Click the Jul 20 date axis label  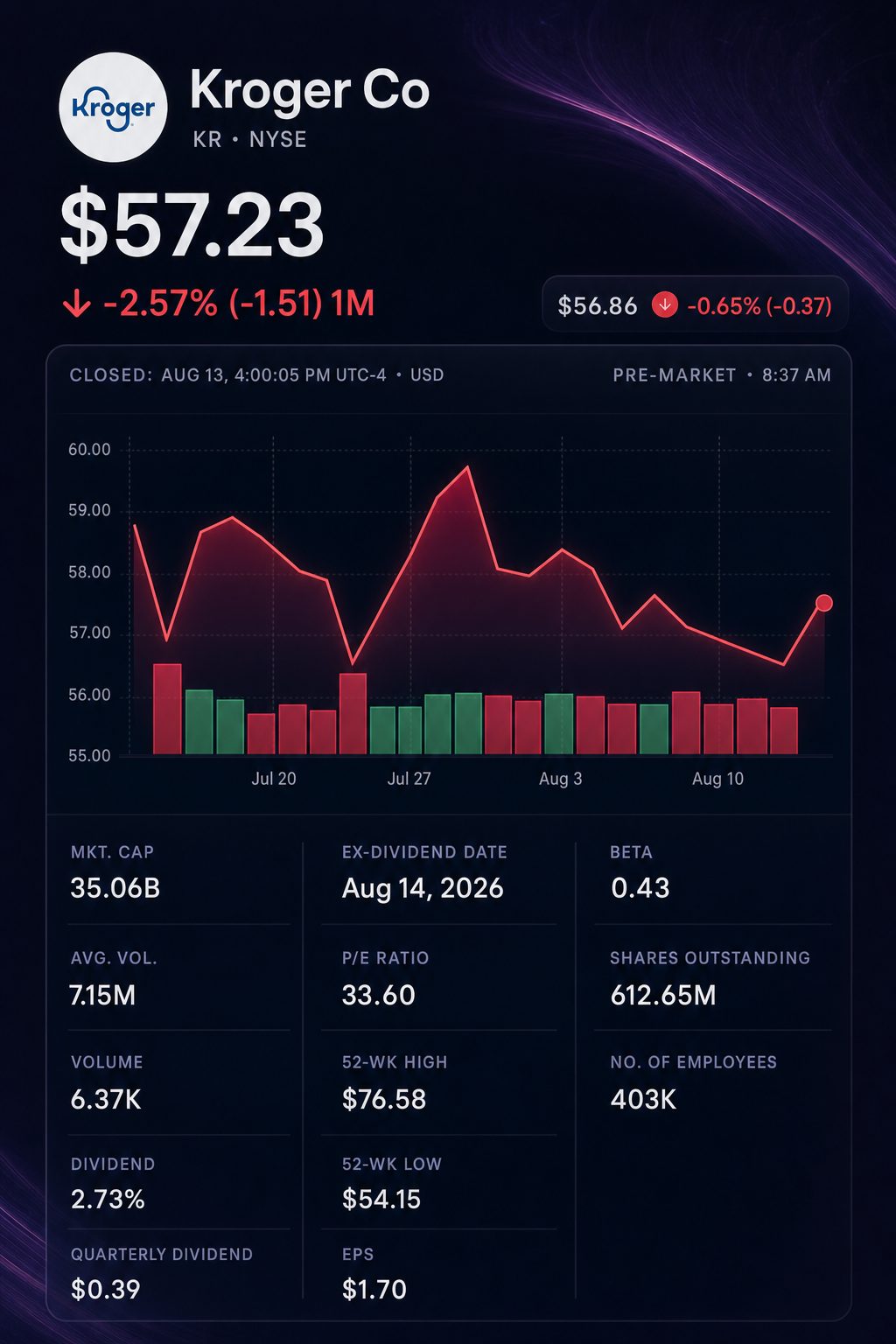274,779
